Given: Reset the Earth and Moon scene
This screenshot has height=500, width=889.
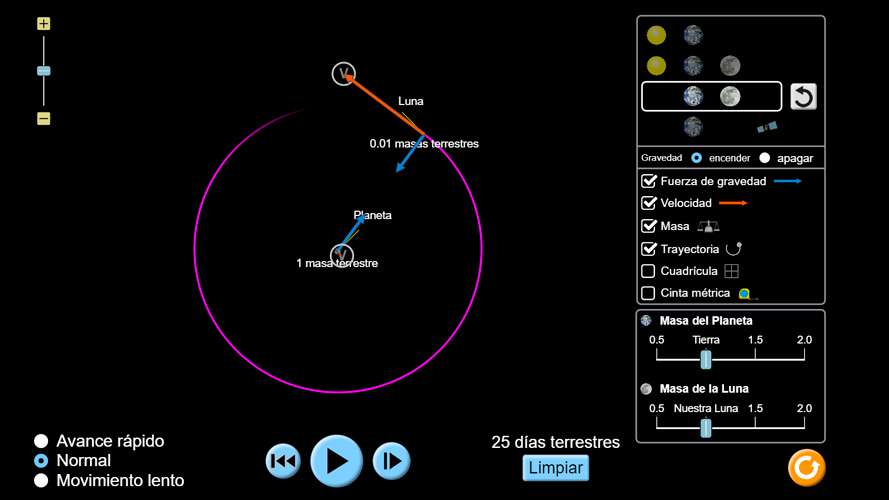Looking at the screenshot, I should point(804,97).
